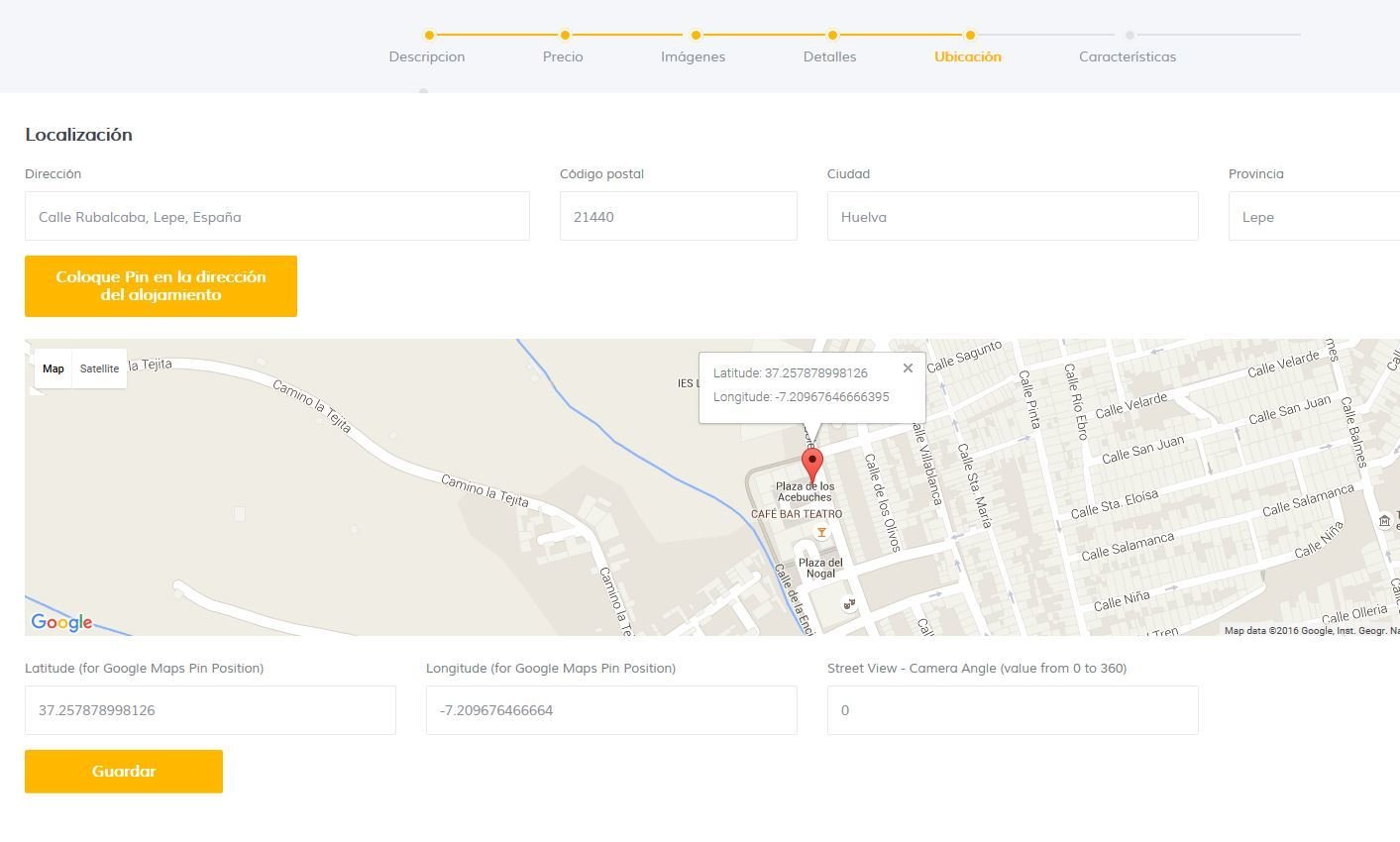Image resolution: width=1400 pixels, height=842 pixels.
Task: Click the museum icon on the map's right edge
Action: click(1384, 521)
